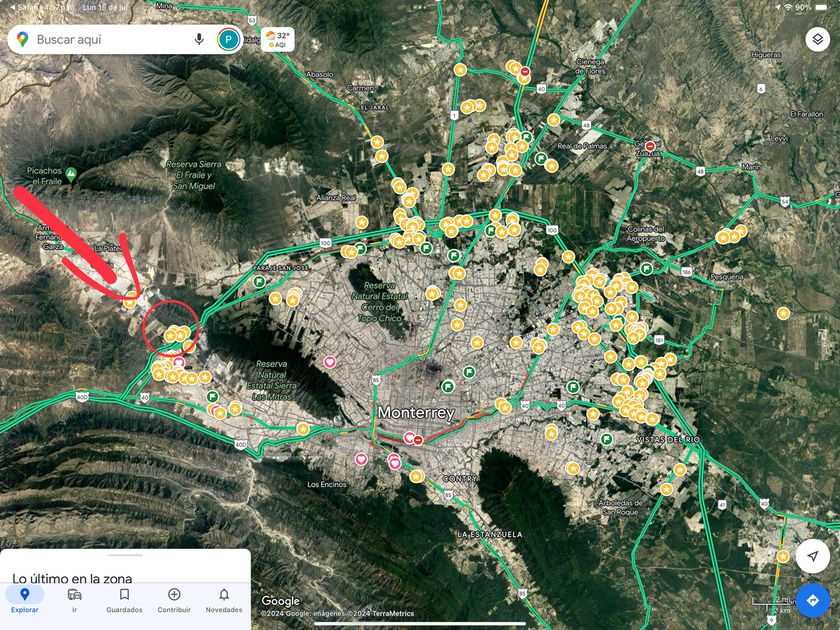Select star marker below Sierra Las Mitras reserve
This screenshot has width=840, height=630.
coord(303,429)
